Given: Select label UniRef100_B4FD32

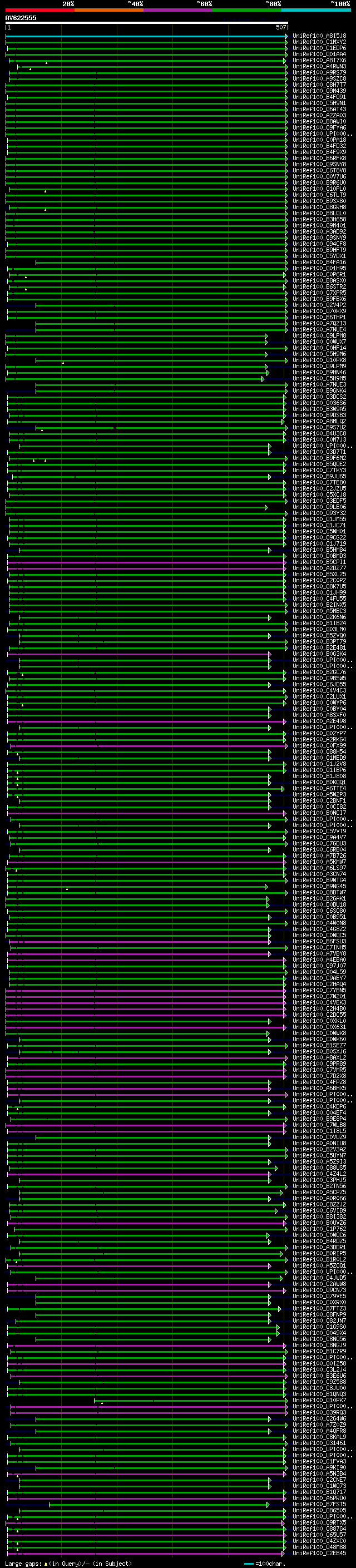Looking at the screenshot, I should tap(319, 146).
